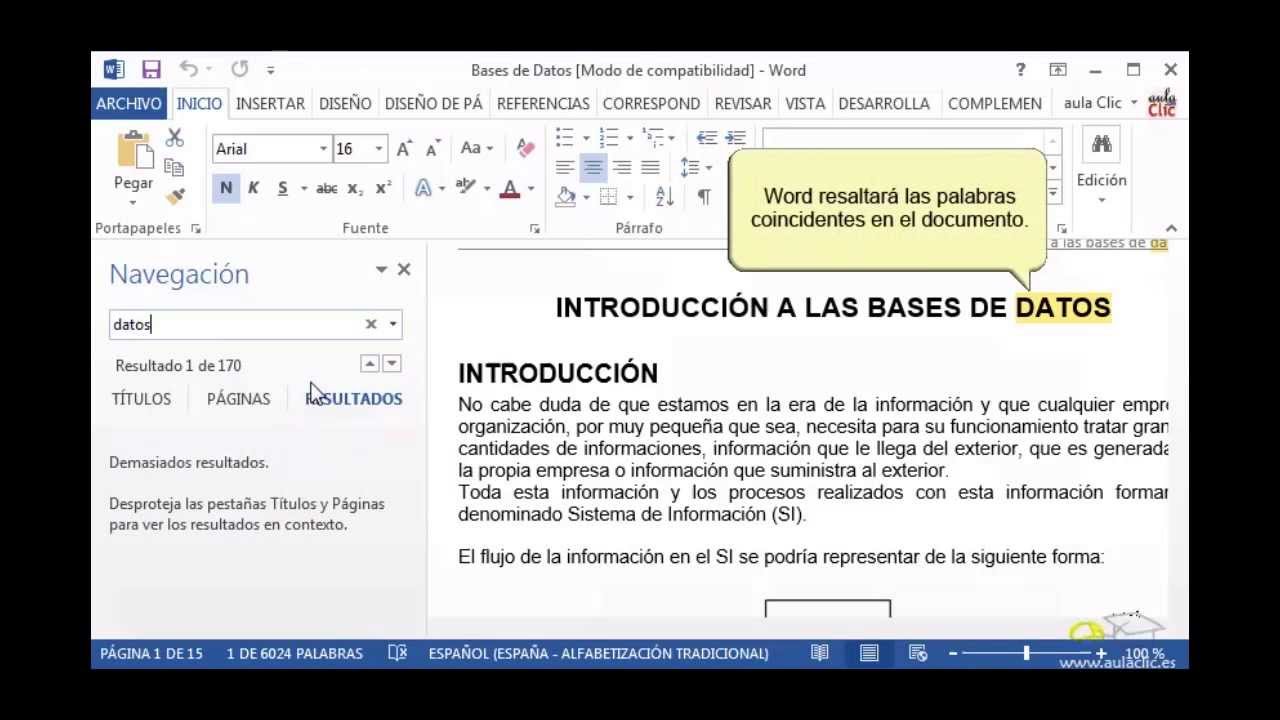Image resolution: width=1280 pixels, height=720 pixels.
Task: Switch to Print Layout view
Action: point(869,653)
